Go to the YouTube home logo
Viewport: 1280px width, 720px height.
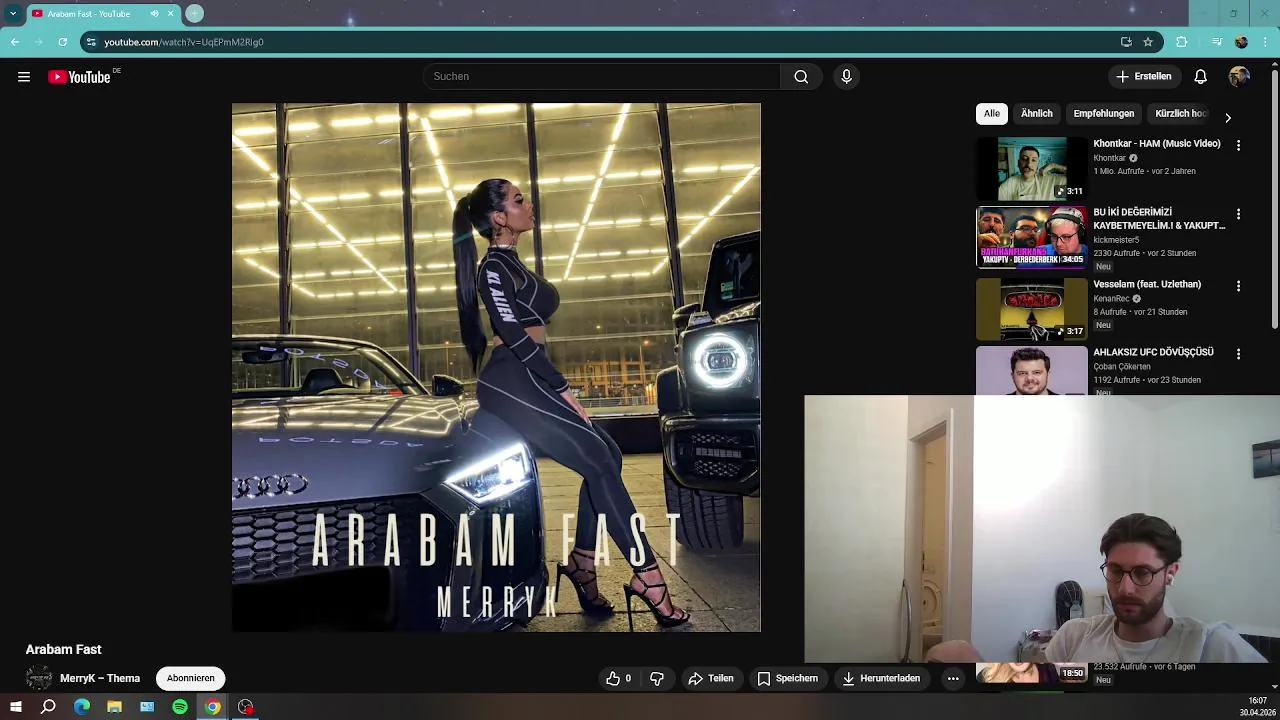80,77
